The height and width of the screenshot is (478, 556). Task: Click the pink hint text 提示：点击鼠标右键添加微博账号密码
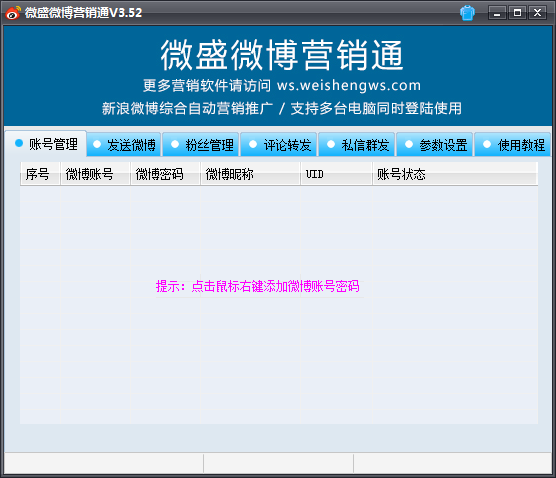point(258,286)
